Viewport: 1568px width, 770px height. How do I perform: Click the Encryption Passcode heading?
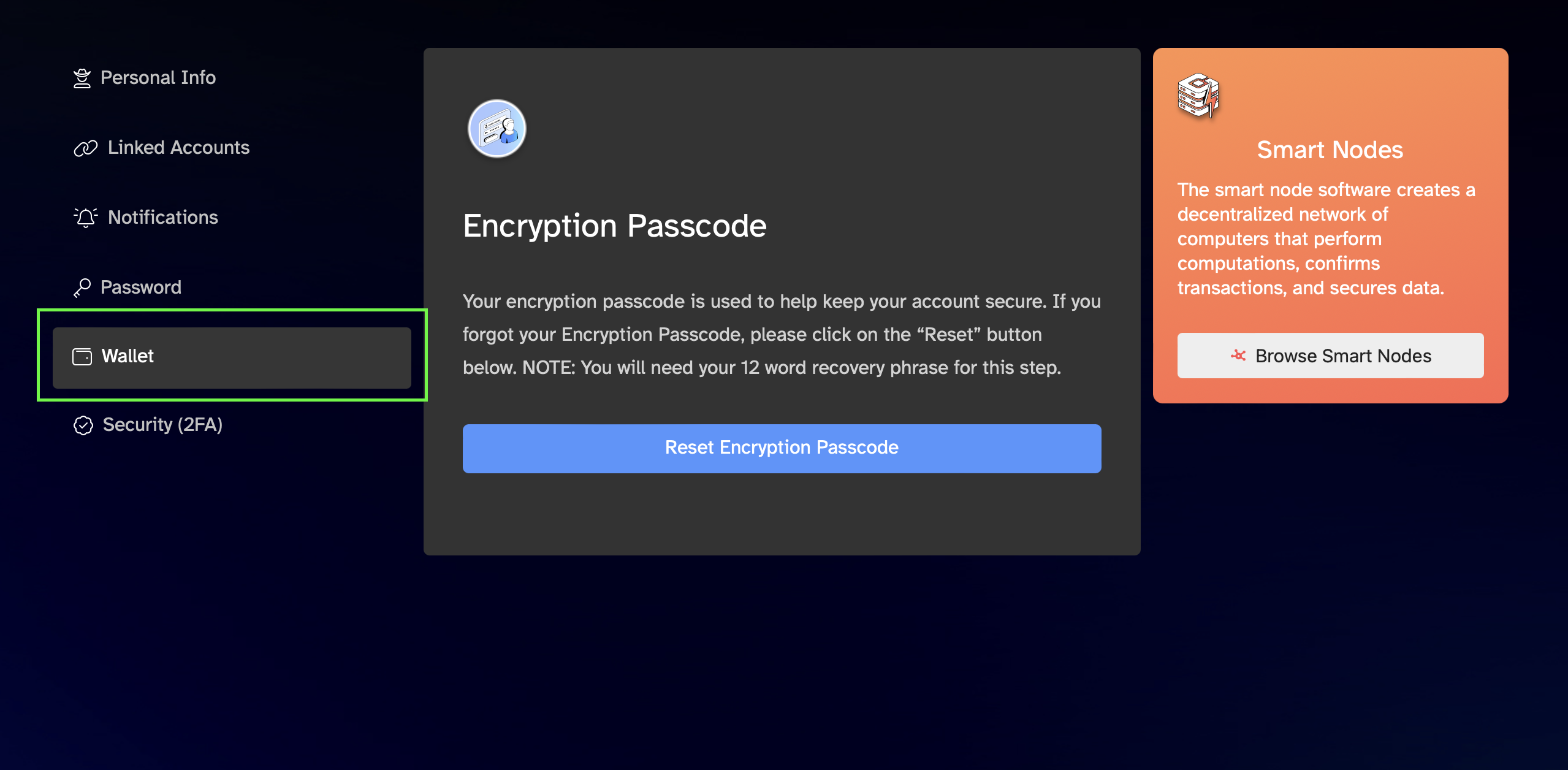tap(615, 226)
